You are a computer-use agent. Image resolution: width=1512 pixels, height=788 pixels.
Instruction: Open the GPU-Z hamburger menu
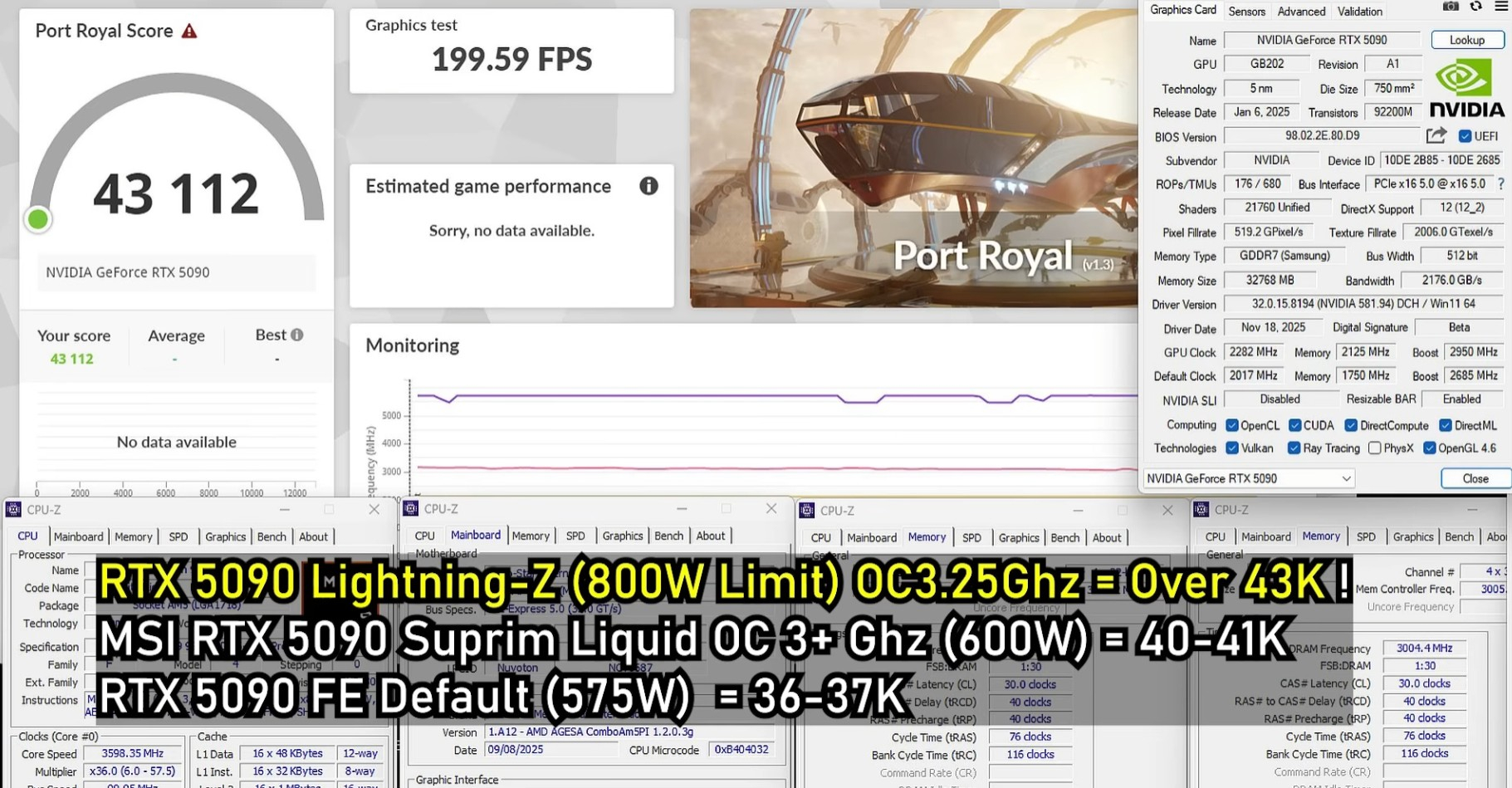pyautogui.click(x=1501, y=7)
